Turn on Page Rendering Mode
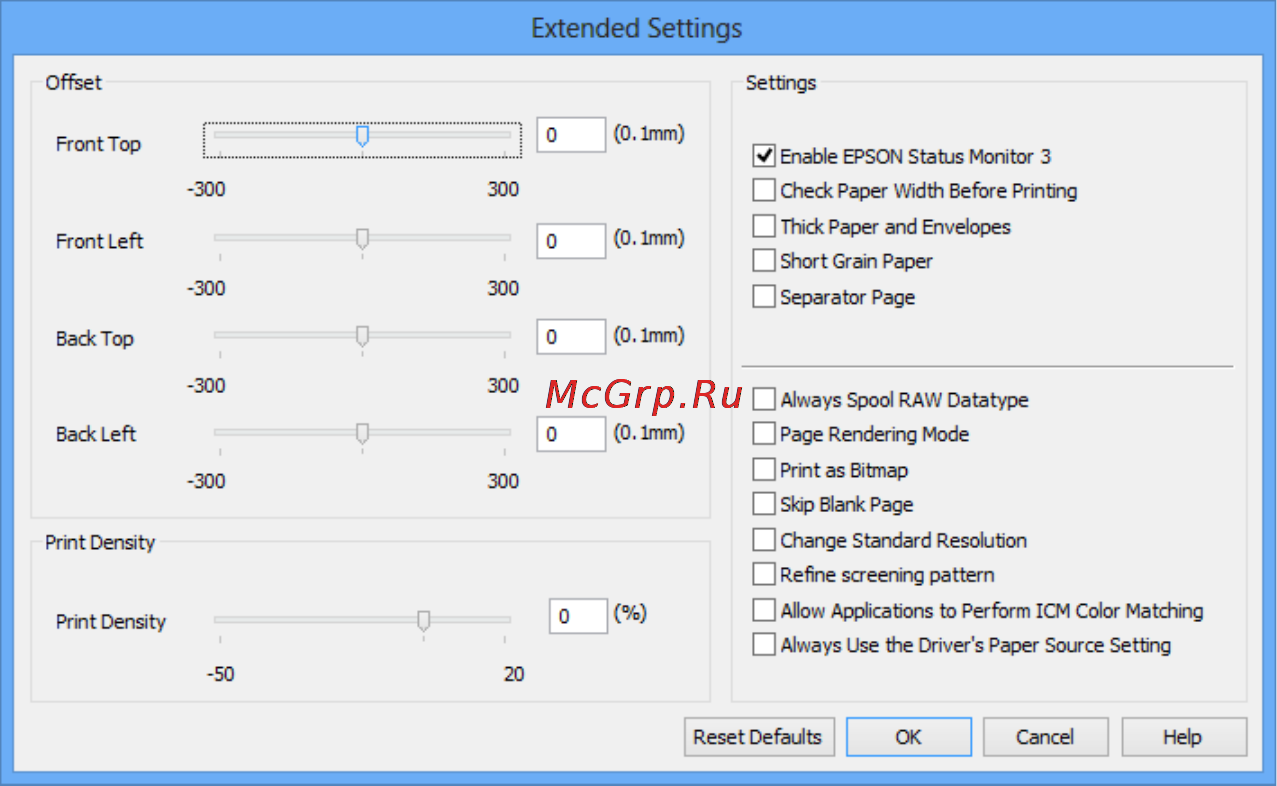This screenshot has width=1277, height=786. point(764,434)
